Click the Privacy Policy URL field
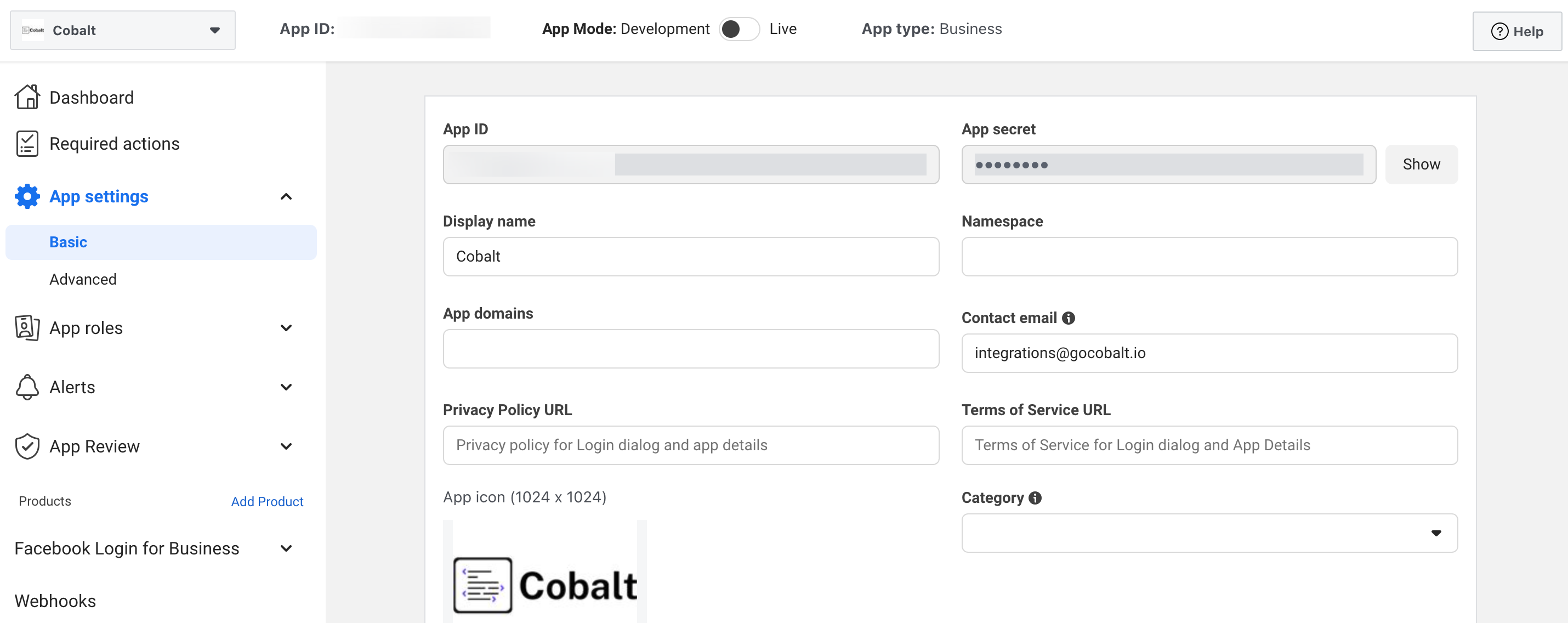The height and width of the screenshot is (623, 1568). (x=690, y=445)
